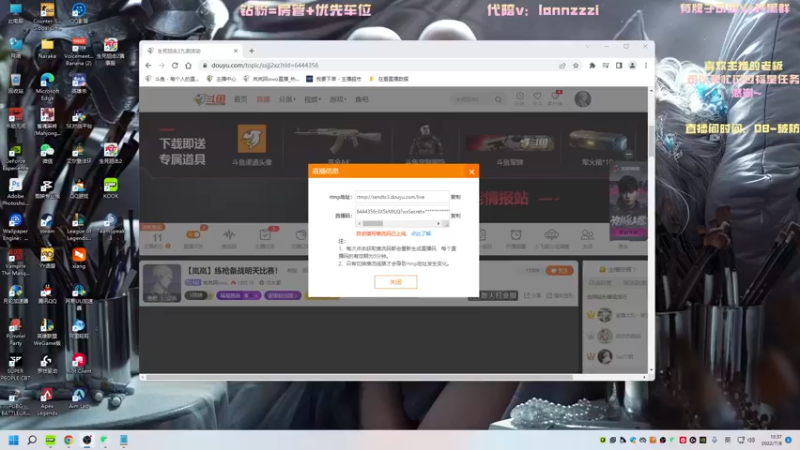The image size is (800, 450).
Task: Go back in Chrome browser
Action: [148, 65]
